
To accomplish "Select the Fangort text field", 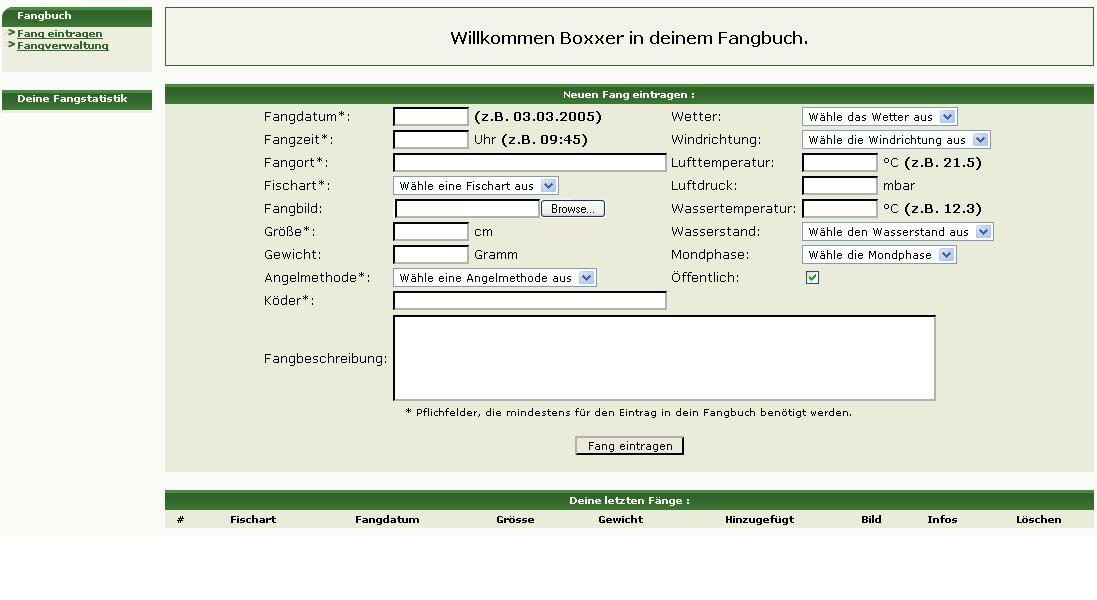I will pos(529,163).
